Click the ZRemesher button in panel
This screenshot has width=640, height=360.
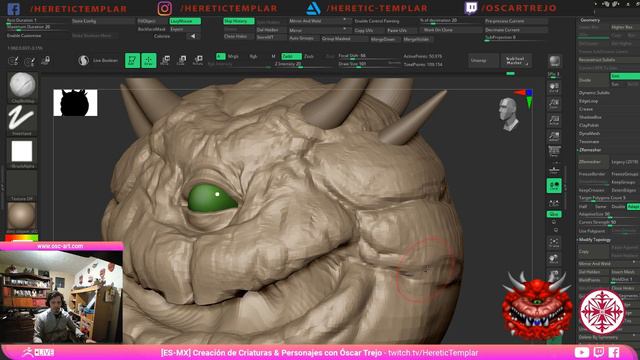(x=593, y=162)
